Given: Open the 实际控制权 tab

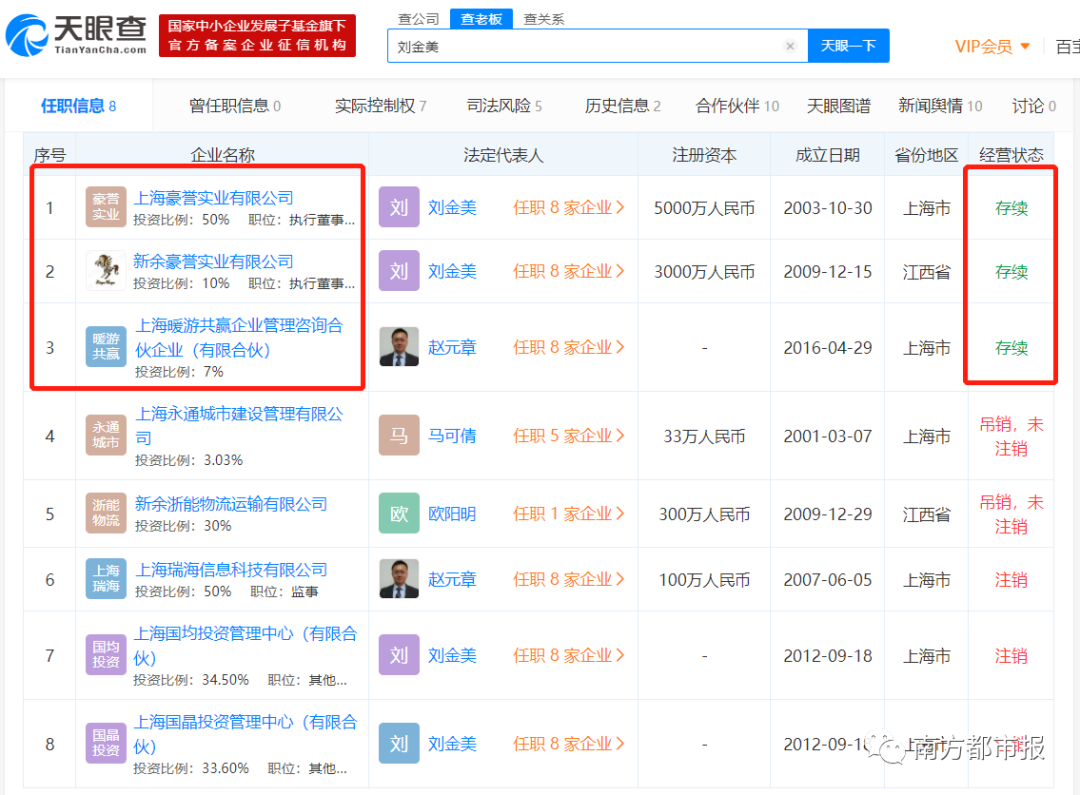Looking at the screenshot, I should click(380, 106).
